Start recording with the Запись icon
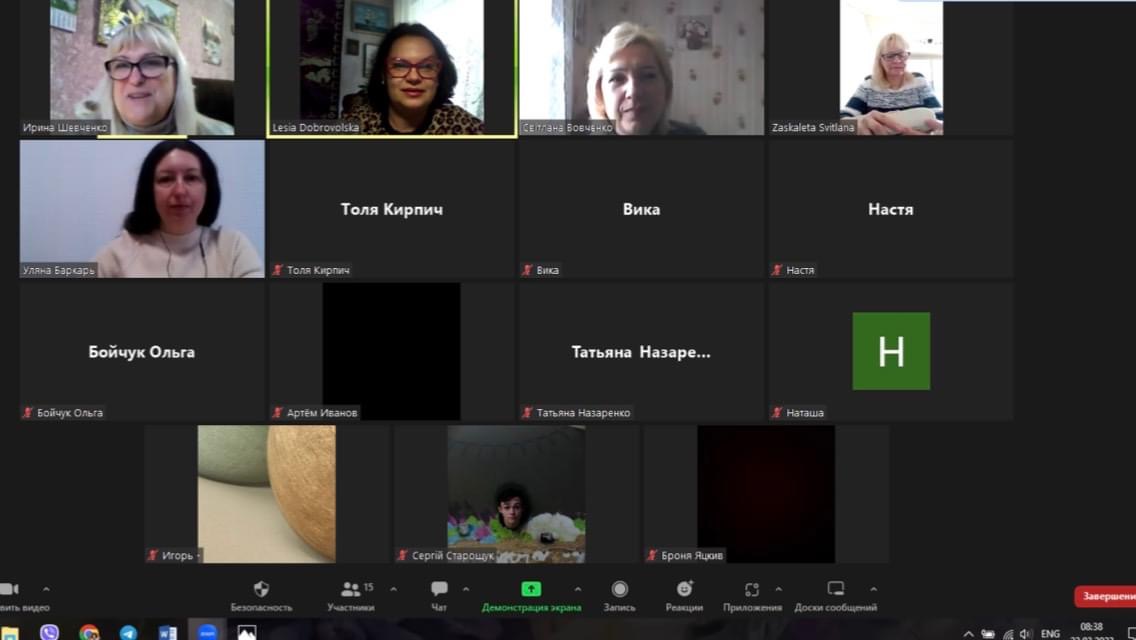This screenshot has height=640, width=1136. click(619, 590)
